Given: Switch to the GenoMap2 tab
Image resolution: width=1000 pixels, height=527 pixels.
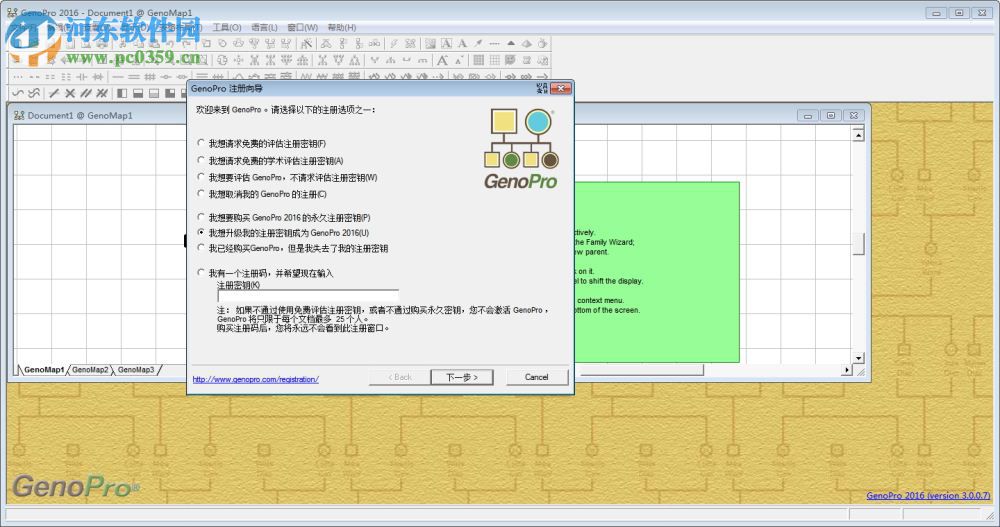Looking at the screenshot, I should coord(90,369).
